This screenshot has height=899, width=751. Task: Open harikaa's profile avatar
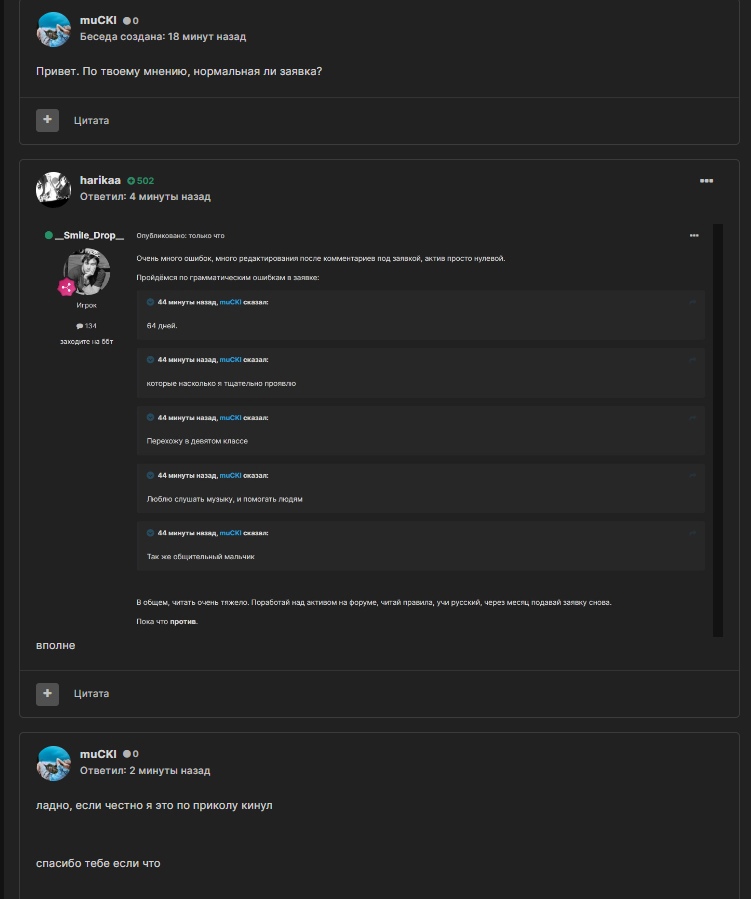pos(54,189)
